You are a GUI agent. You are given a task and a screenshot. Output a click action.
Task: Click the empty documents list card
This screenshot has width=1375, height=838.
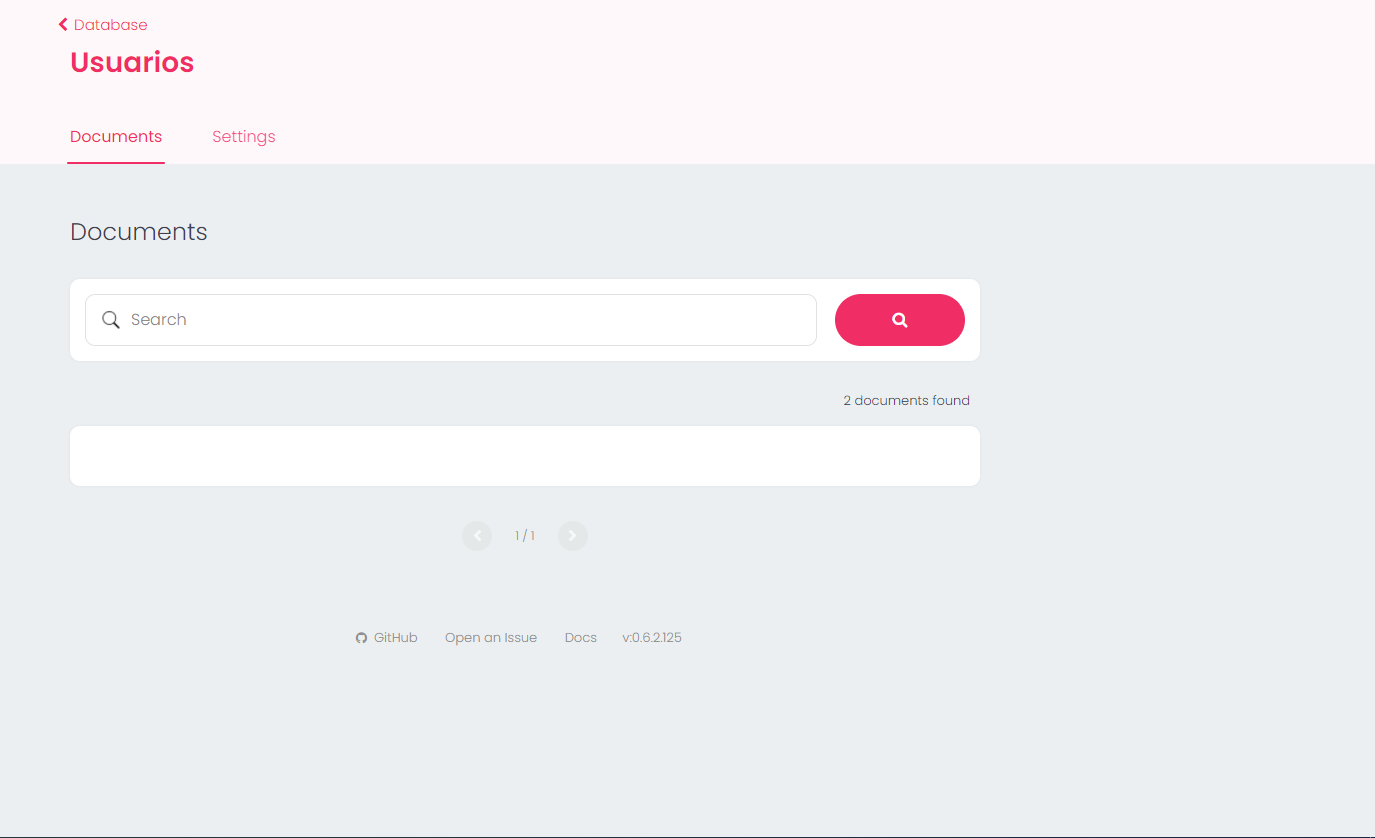(x=524, y=455)
